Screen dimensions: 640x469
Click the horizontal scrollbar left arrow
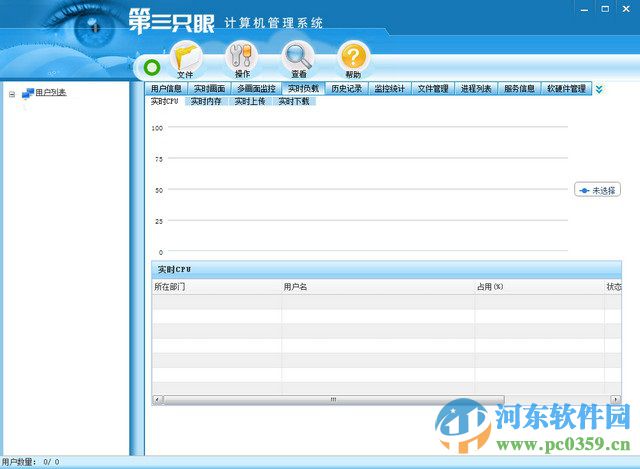[157, 399]
